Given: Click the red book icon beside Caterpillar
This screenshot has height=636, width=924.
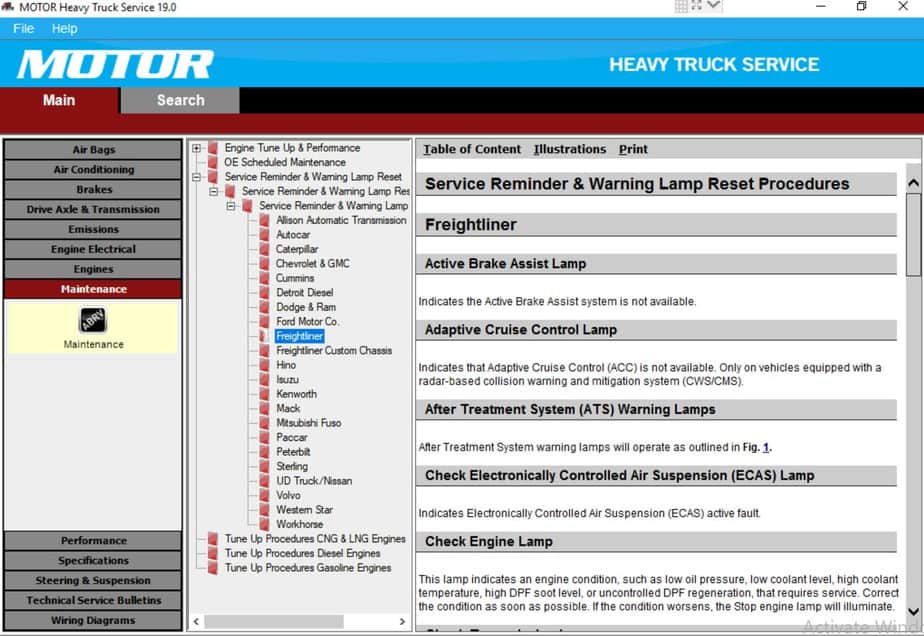Looking at the screenshot, I should 265,249.
